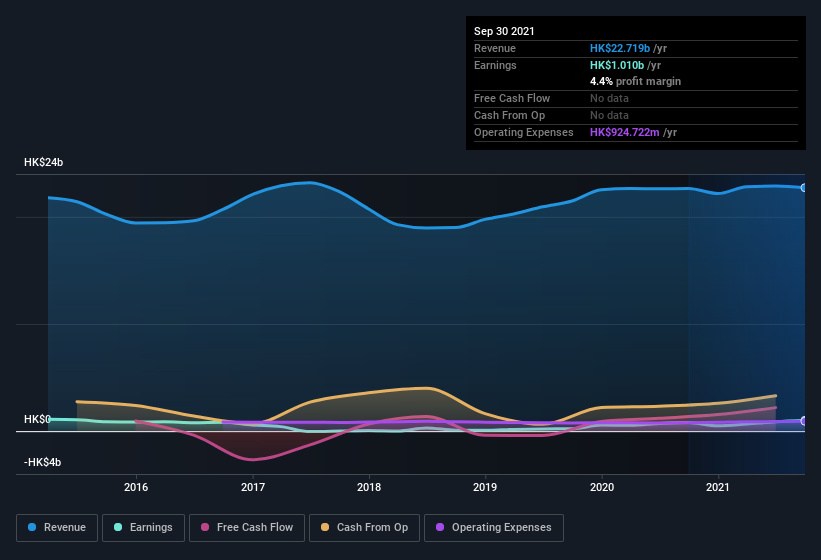Click the 2018 x-axis label

pos(369,487)
